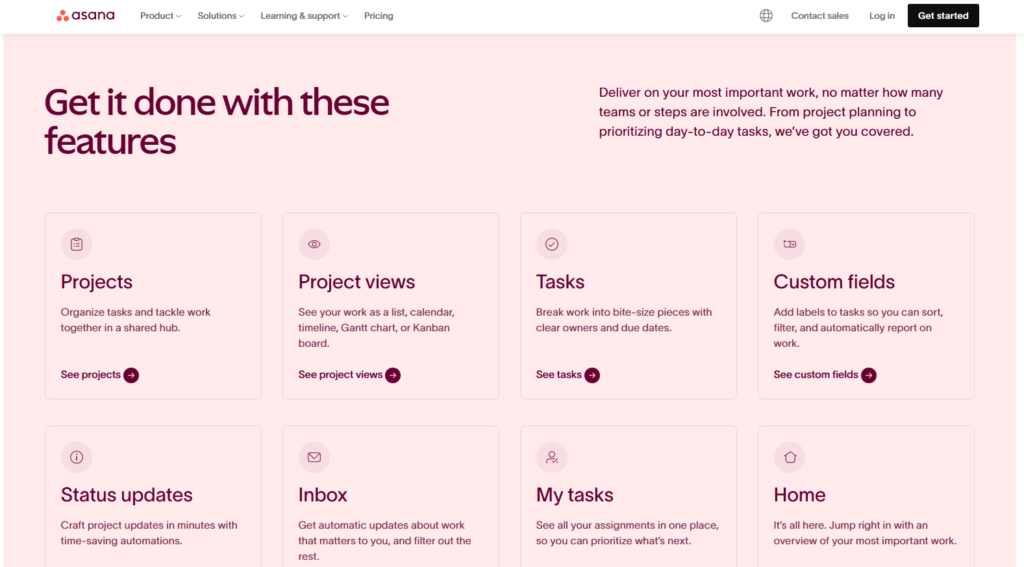Click the Custom fields icon
This screenshot has height=567, width=1024.
pos(789,244)
